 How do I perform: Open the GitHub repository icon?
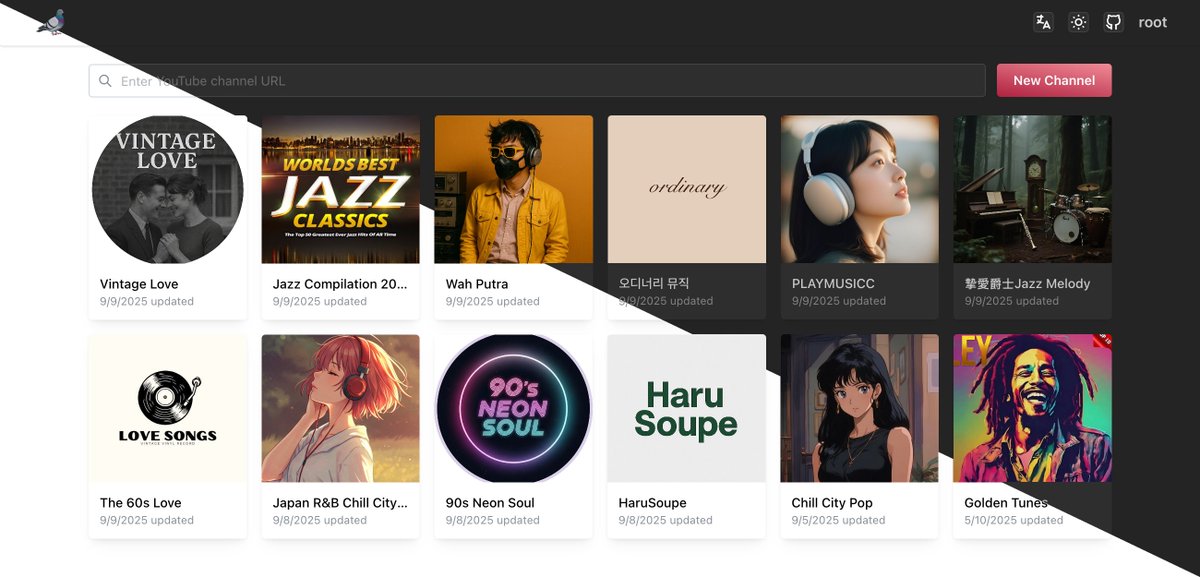click(1113, 22)
